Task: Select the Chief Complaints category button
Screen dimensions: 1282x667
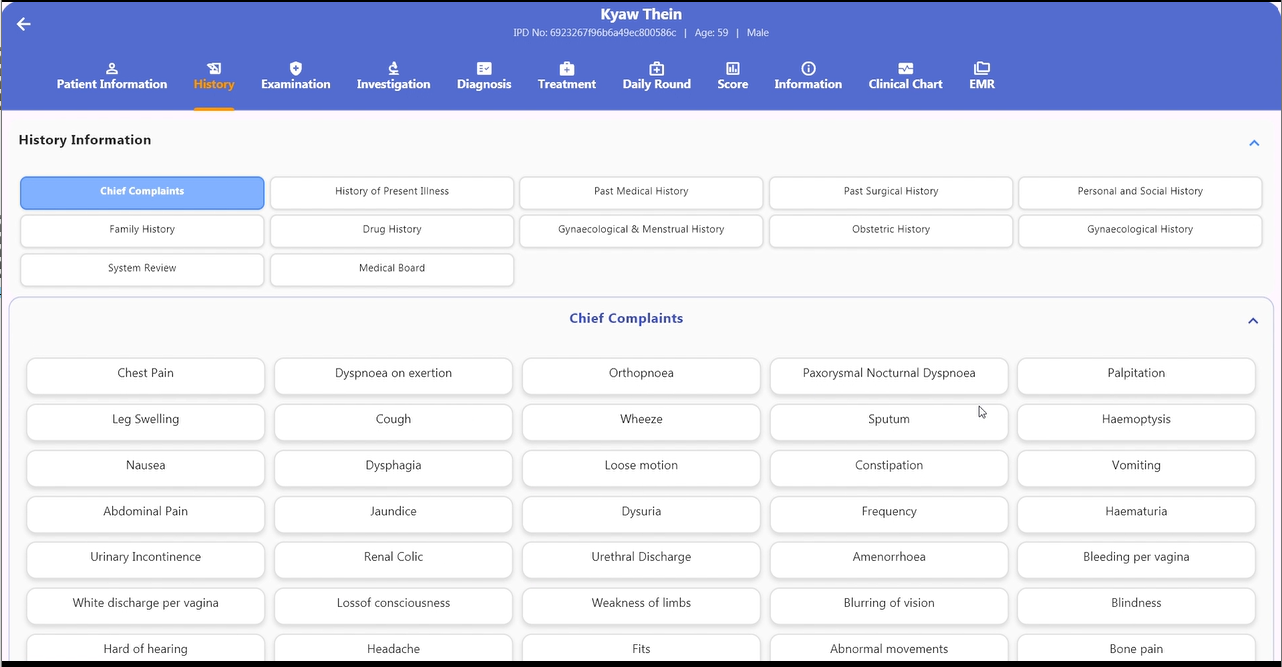Action: tap(142, 192)
